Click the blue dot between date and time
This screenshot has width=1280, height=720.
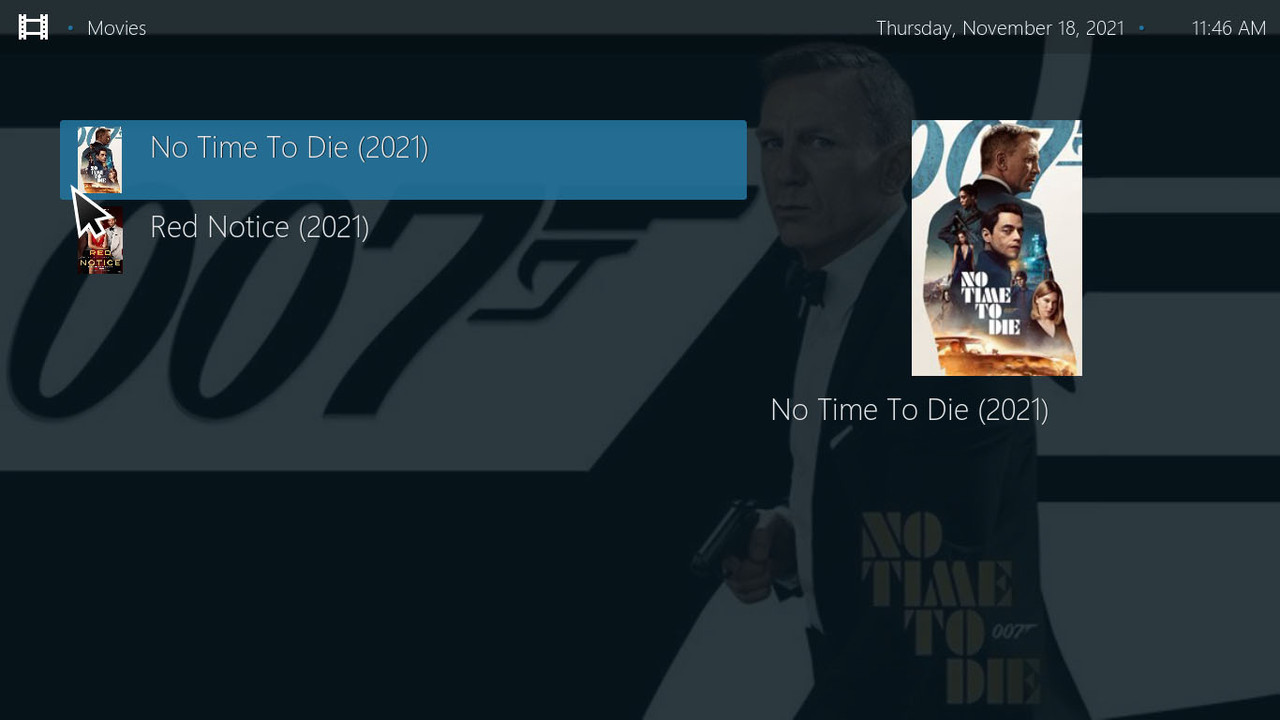1141,28
